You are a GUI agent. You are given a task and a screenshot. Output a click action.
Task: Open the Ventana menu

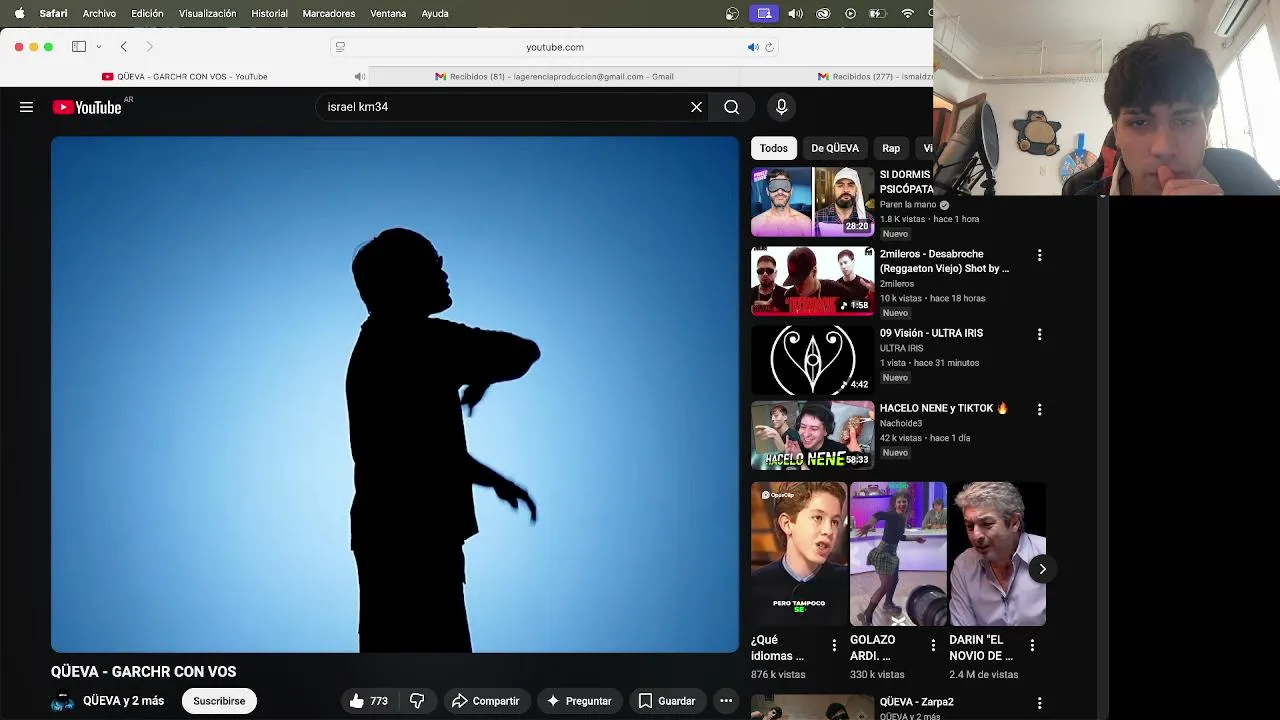[388, 13]
